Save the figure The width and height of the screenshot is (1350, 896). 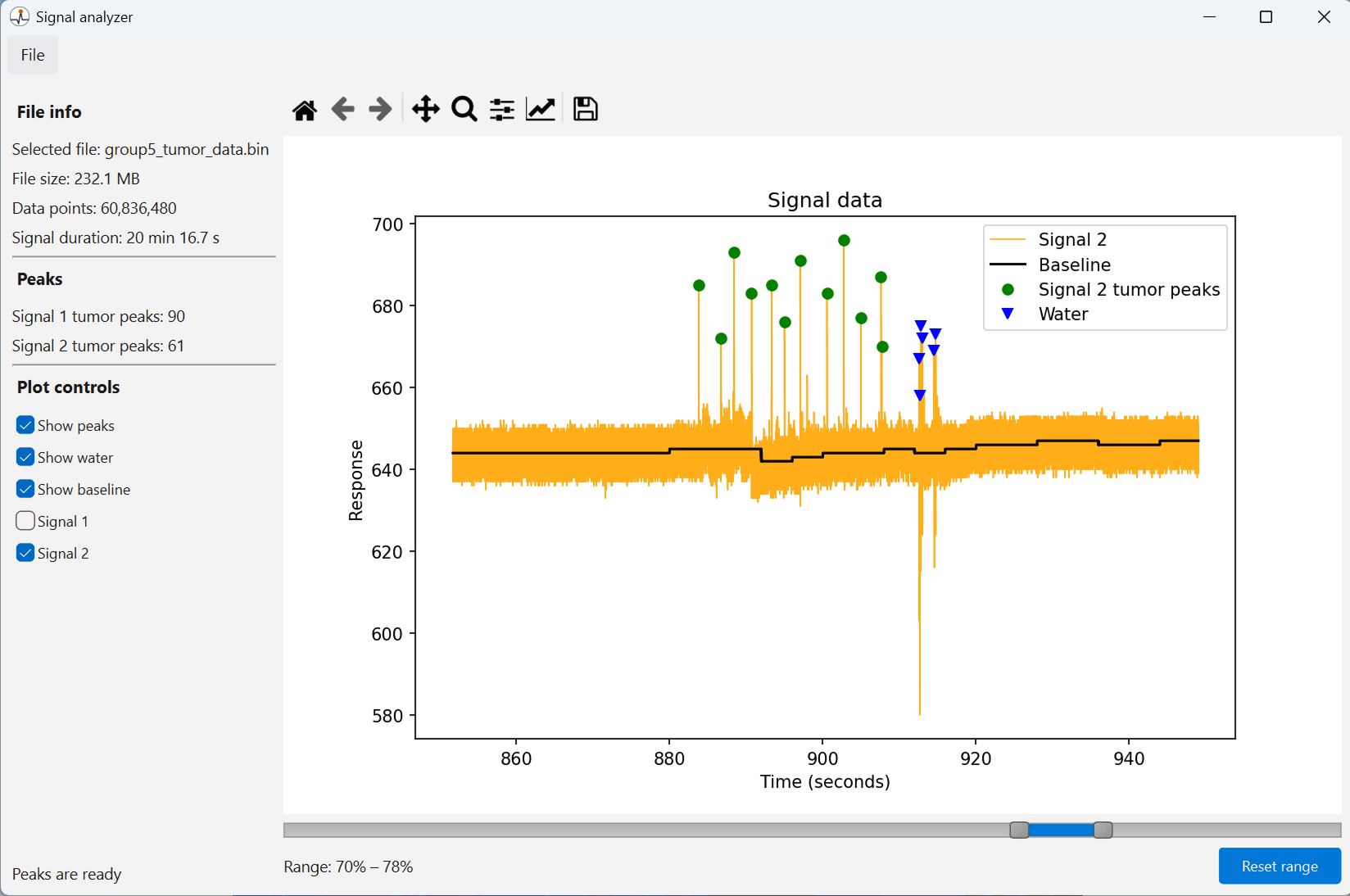pyautogui.click(x=584, y=109)
